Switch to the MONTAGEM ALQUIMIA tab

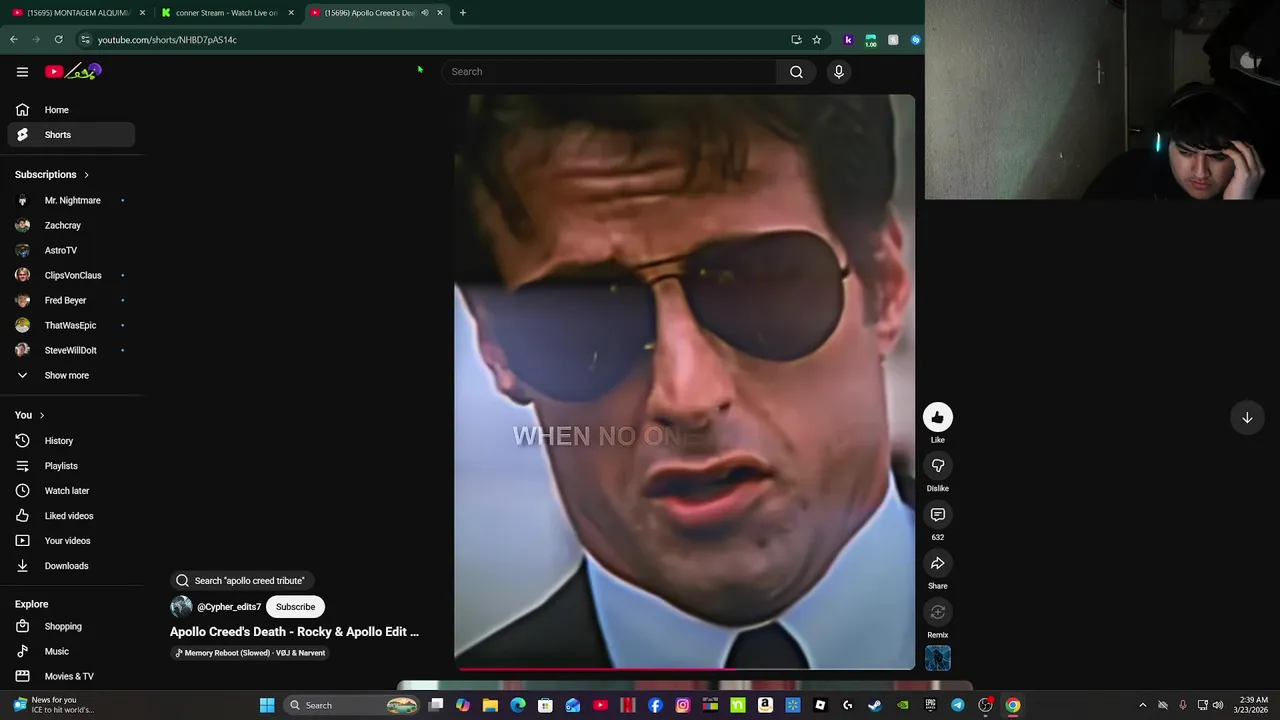point(78,13)
